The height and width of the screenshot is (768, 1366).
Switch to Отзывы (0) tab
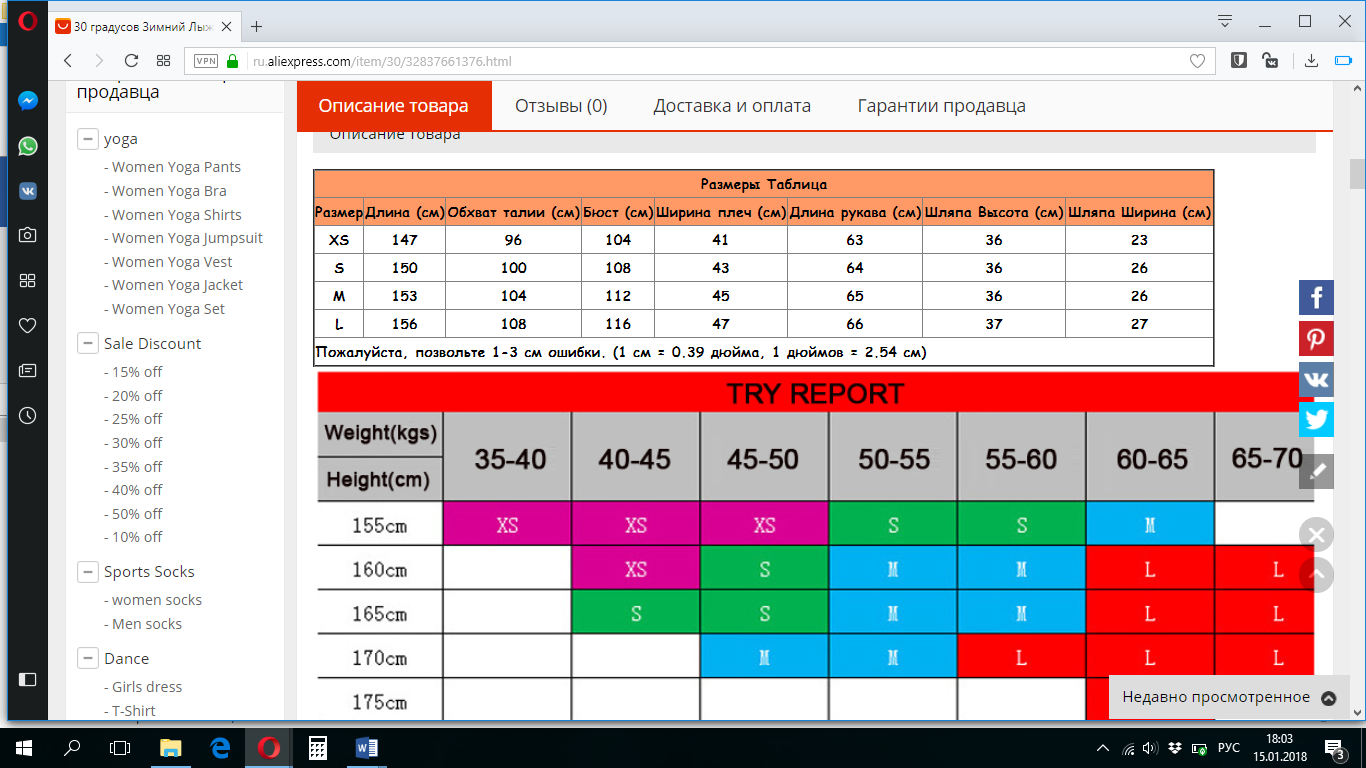pos(561,106)
